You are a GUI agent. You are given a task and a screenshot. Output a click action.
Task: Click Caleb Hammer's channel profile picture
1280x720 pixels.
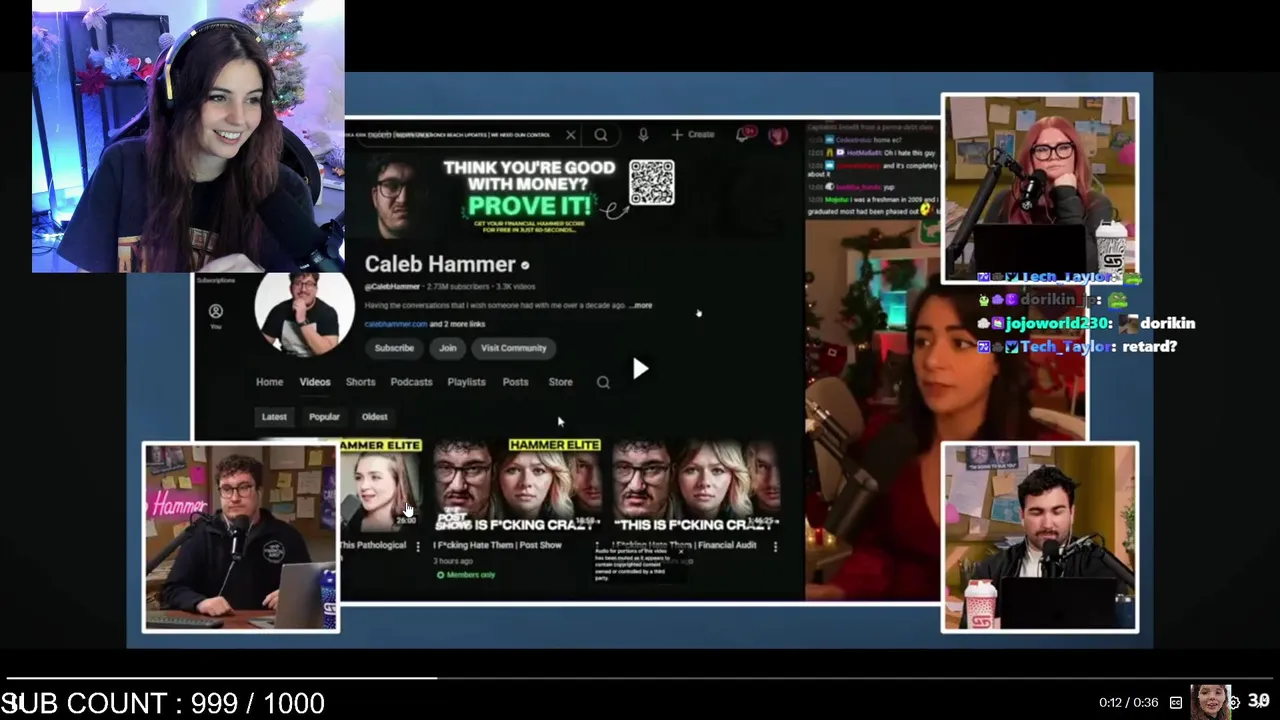pos(305,313)
